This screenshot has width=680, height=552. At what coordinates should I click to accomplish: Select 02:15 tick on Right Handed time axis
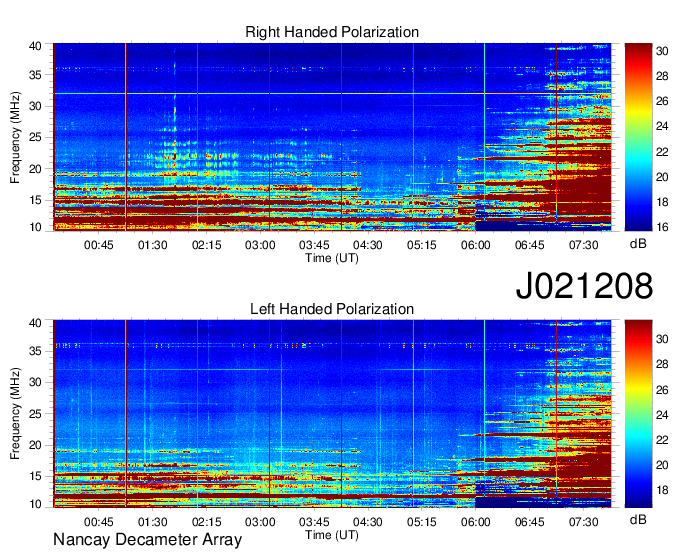coord(206,245)
